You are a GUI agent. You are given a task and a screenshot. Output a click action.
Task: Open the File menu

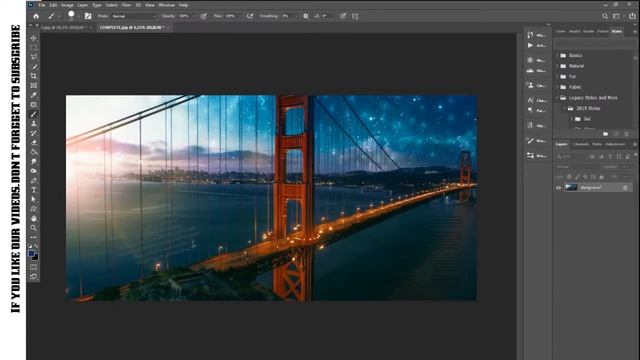tap(42, 5)
